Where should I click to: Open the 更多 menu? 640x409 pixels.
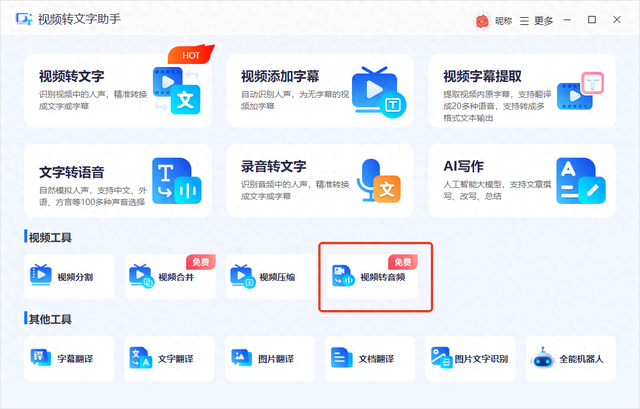point(544,21)
